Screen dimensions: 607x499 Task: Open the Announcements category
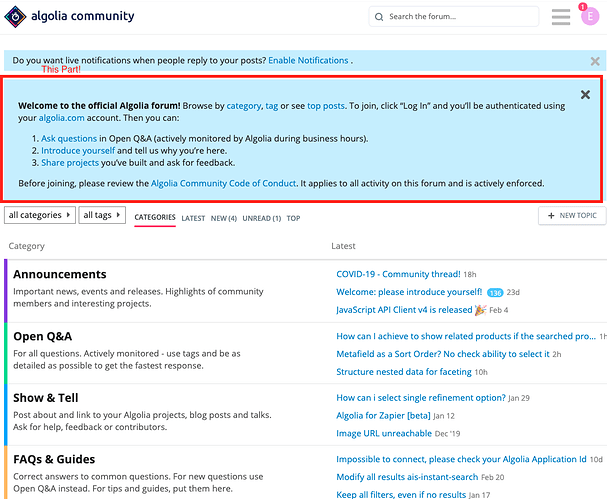[x=60, y=274]
